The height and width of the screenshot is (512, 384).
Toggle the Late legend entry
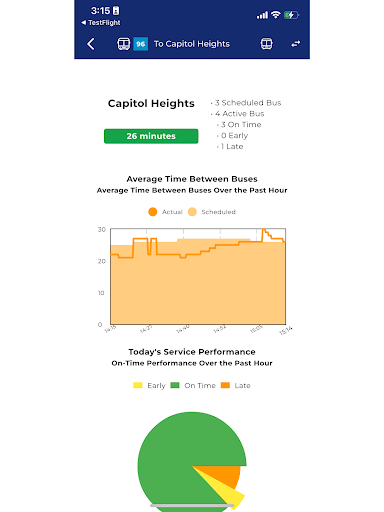236,385
